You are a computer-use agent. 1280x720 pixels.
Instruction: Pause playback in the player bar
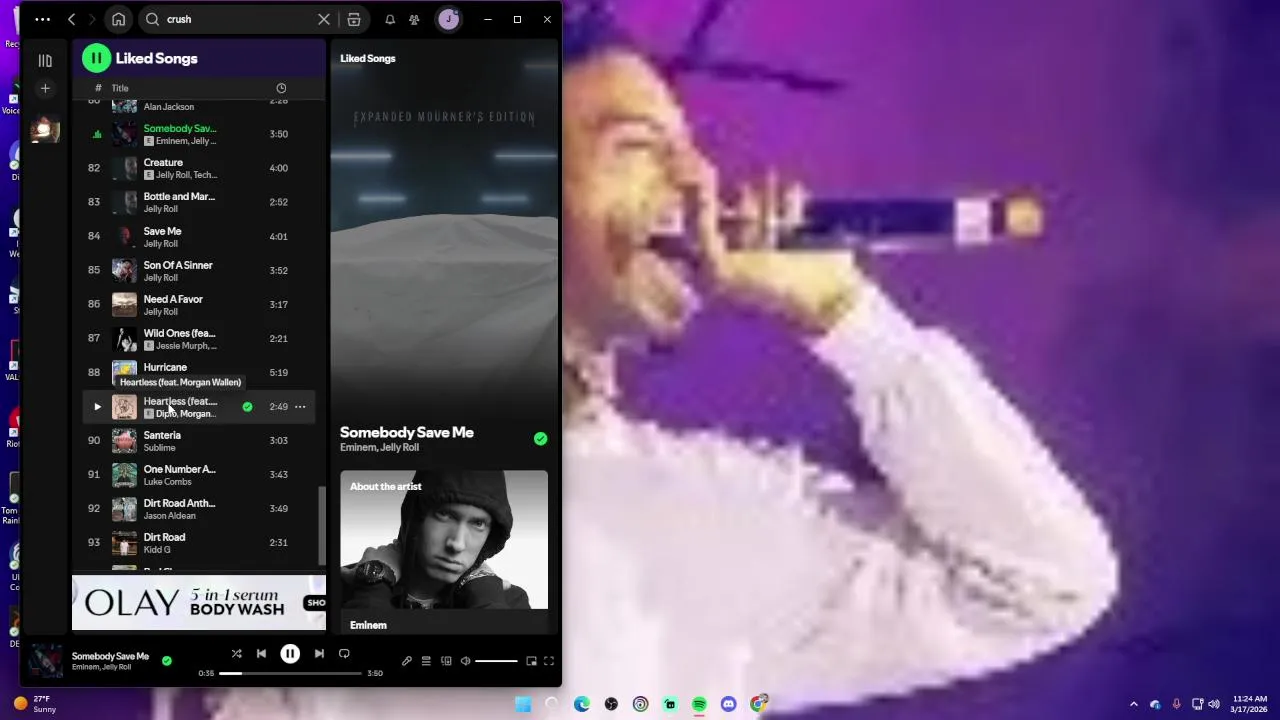[x=290, y=654]
